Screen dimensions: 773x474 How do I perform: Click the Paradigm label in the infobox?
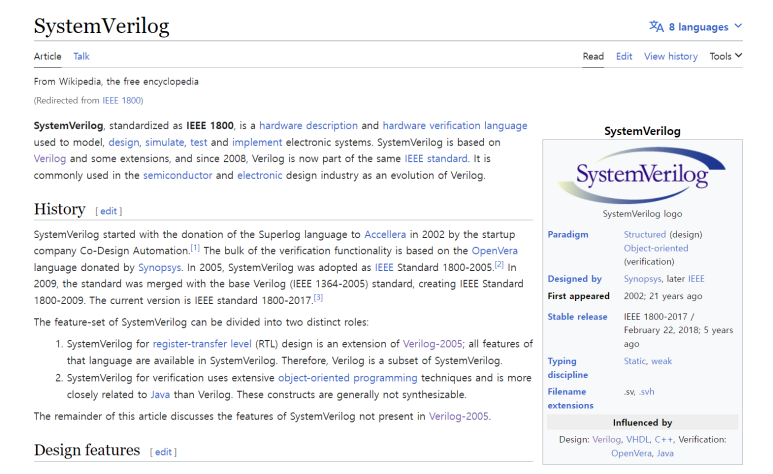(568, 234)
